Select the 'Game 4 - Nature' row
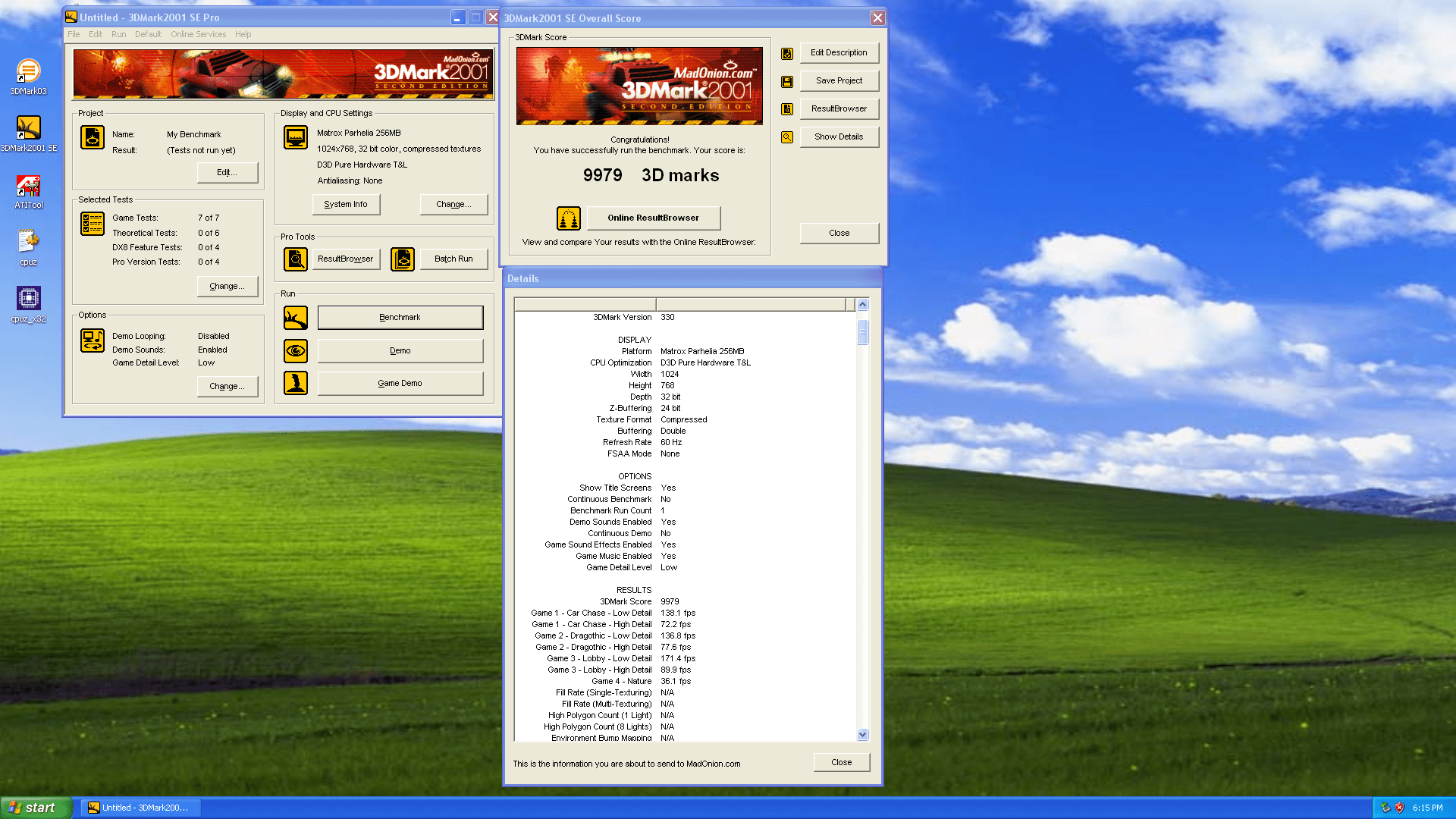Image resolution: width=1456 pixels, height=819 pixels. 685,681
